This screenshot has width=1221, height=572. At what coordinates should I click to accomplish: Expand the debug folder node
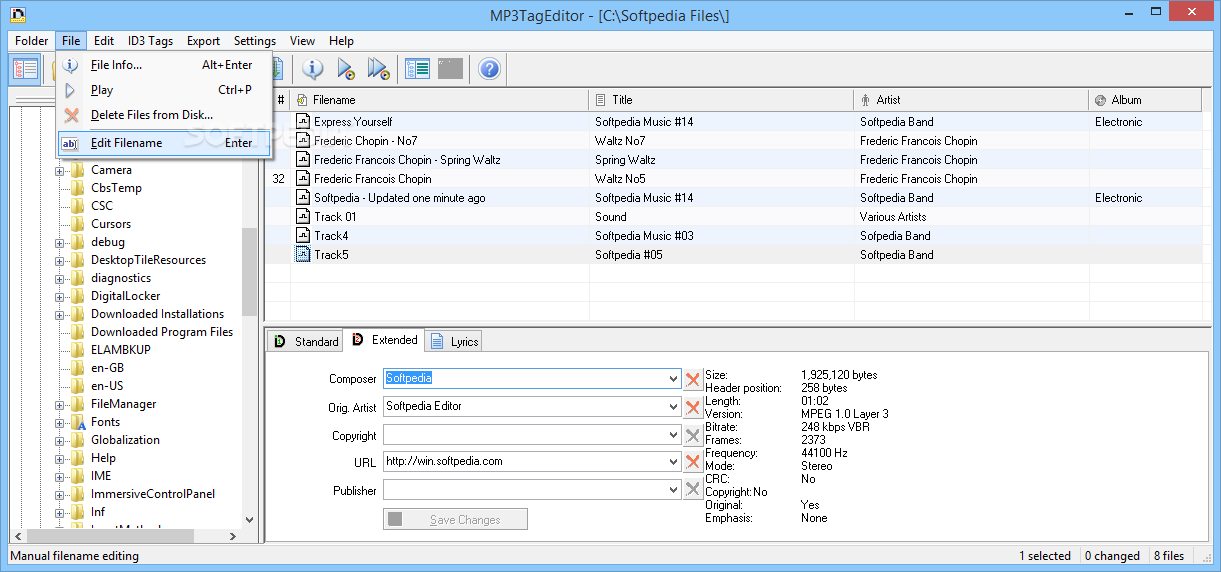(x=59, y=242)
